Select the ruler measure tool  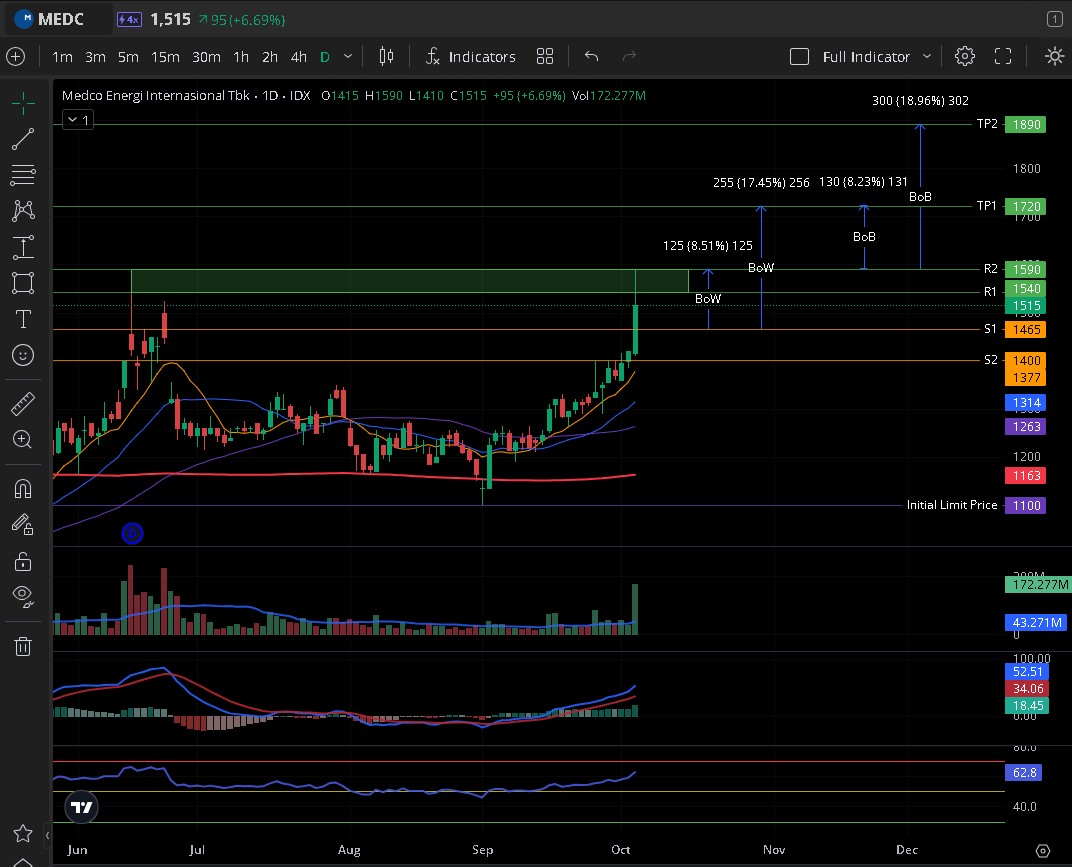tap(23, 404)
